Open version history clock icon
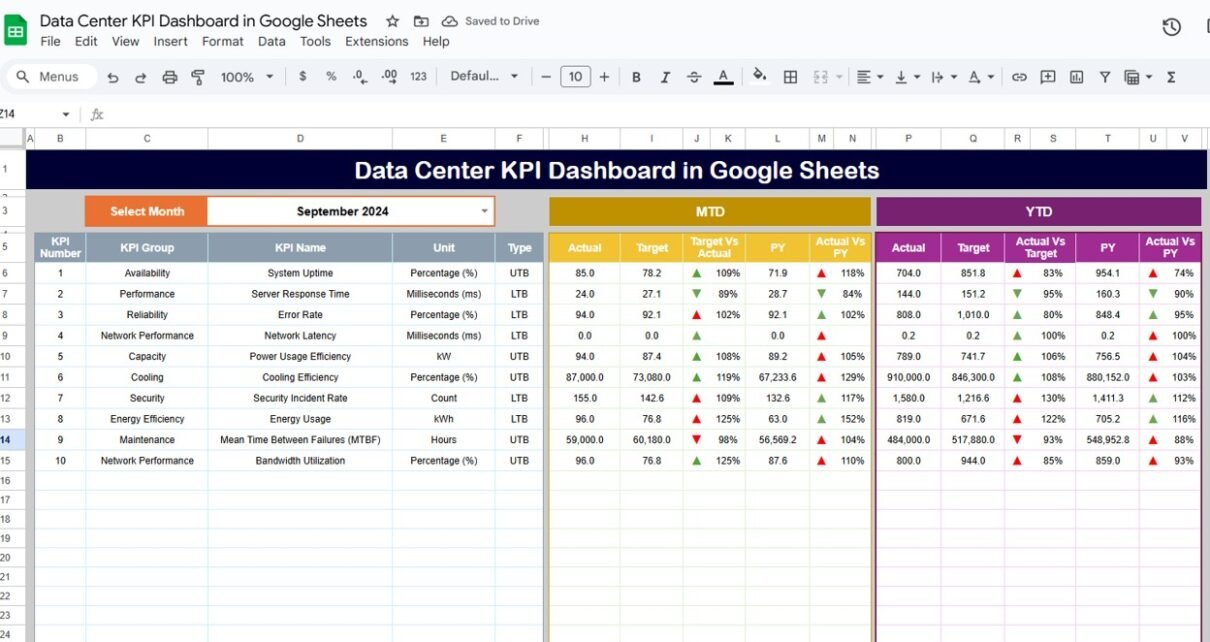The image size is (1210, 642). point(1172,27)
